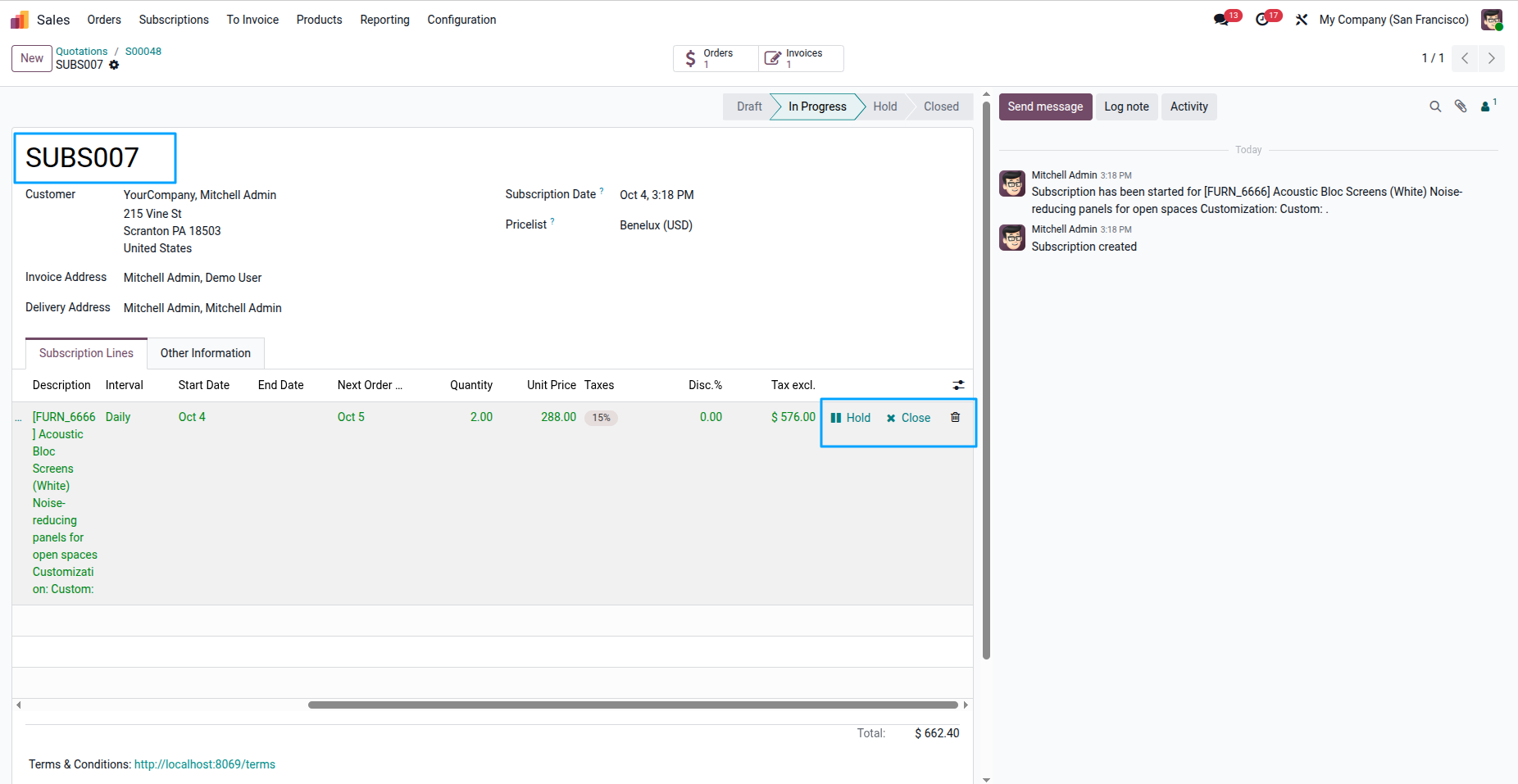Click the Description column header
This screenshot has width=1518, height=784.
click(x=61, y=385)
